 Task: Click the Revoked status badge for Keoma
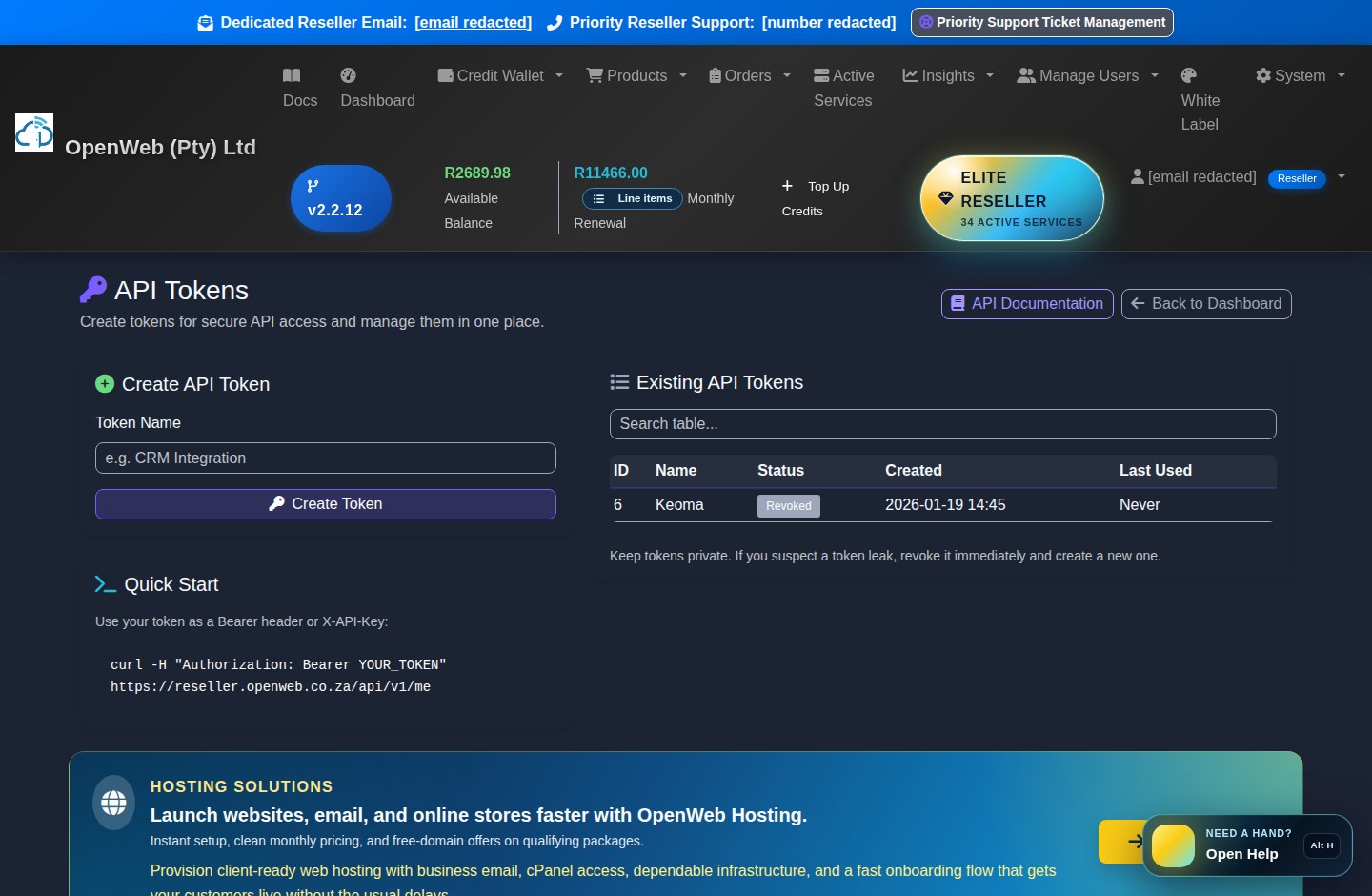coord(789,506)
